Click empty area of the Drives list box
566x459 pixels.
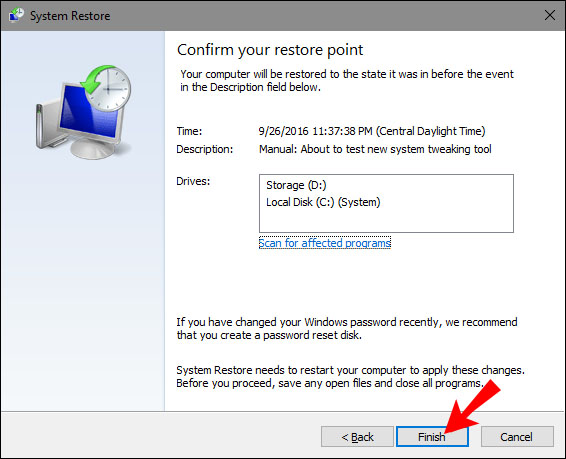click(x=386, y=221)
